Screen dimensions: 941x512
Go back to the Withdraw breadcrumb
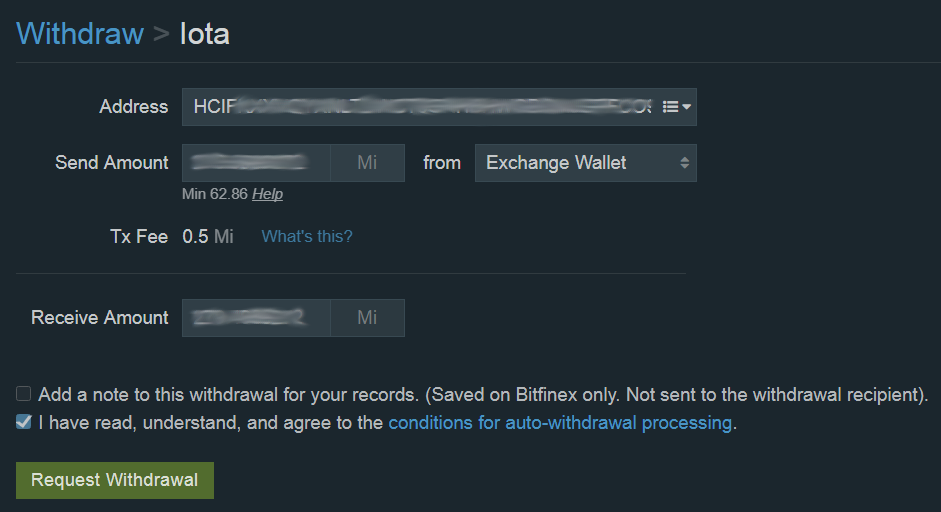pos(80,34)
